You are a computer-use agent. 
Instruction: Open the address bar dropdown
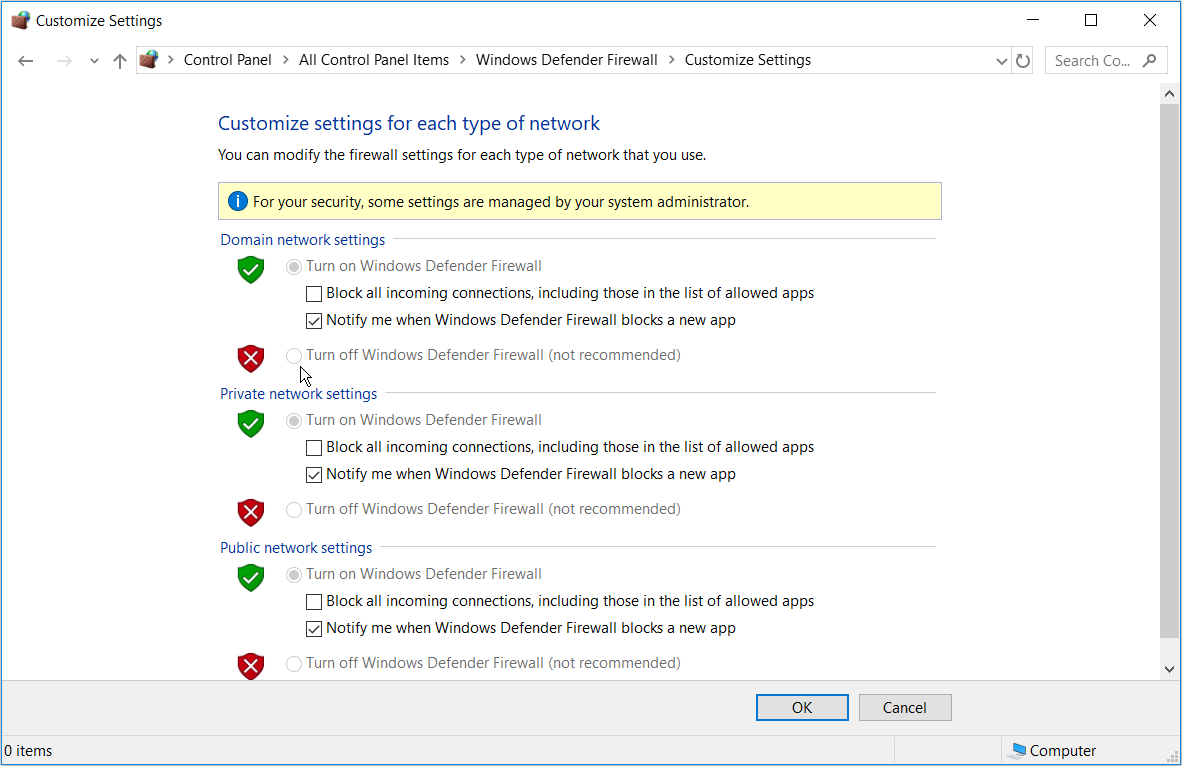[1001, 60]
